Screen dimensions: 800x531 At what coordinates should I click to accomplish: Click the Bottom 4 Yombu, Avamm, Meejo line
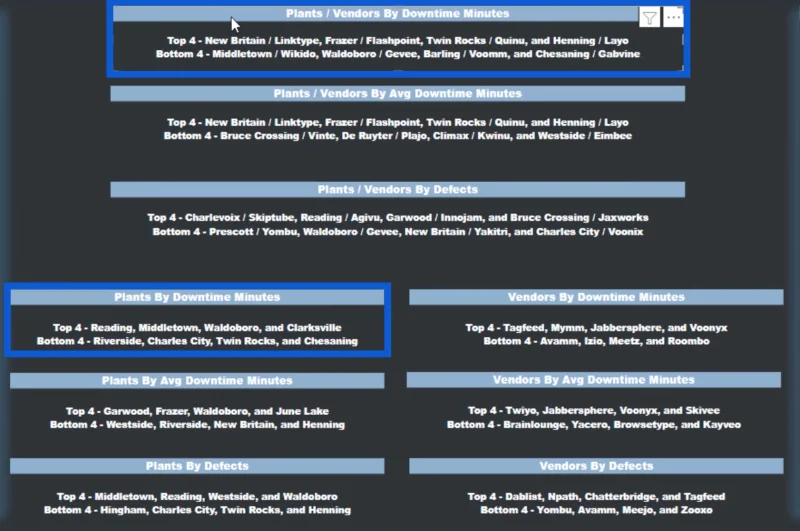tap(596, 510)
